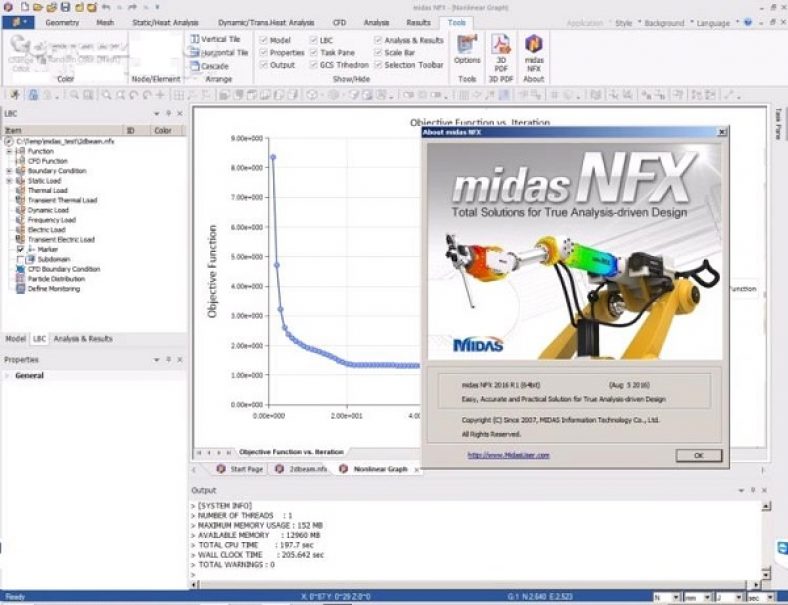Switch to the Geometry ribbon tab
The width and height of the screenshot is (788, 605).
62,23
